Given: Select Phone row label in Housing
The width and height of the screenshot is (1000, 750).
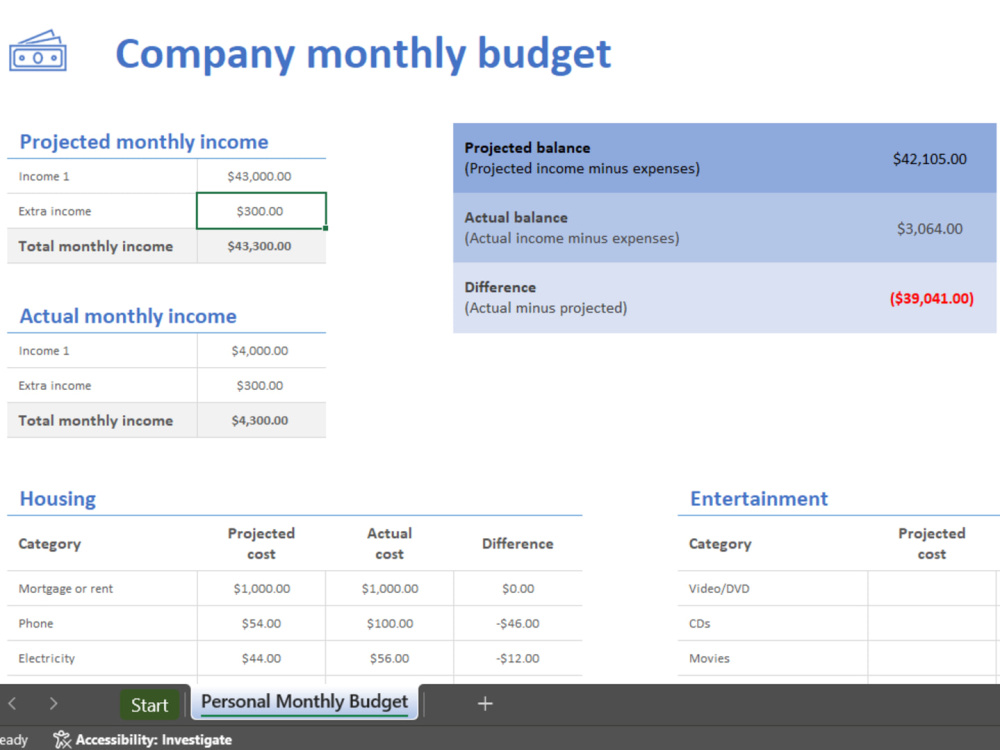Looking at the screenshot, I should tap(36, 623).
